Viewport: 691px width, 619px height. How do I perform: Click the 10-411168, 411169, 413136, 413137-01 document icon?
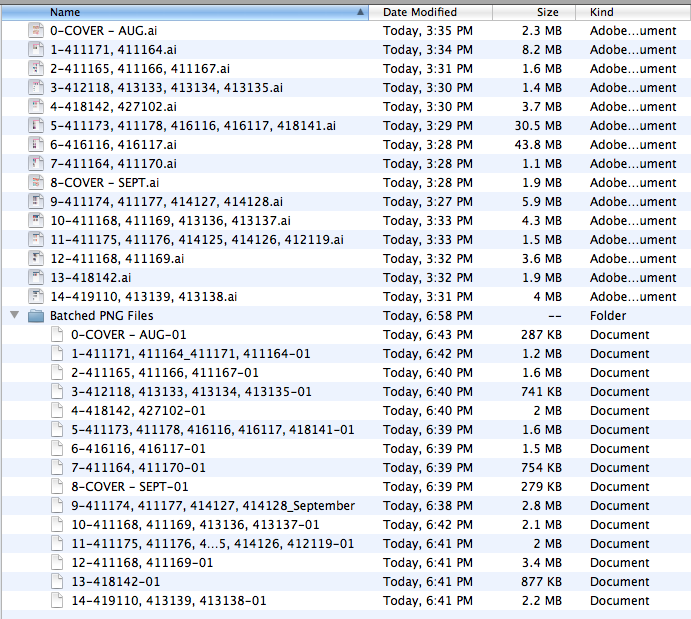click(x=57, y=524)
